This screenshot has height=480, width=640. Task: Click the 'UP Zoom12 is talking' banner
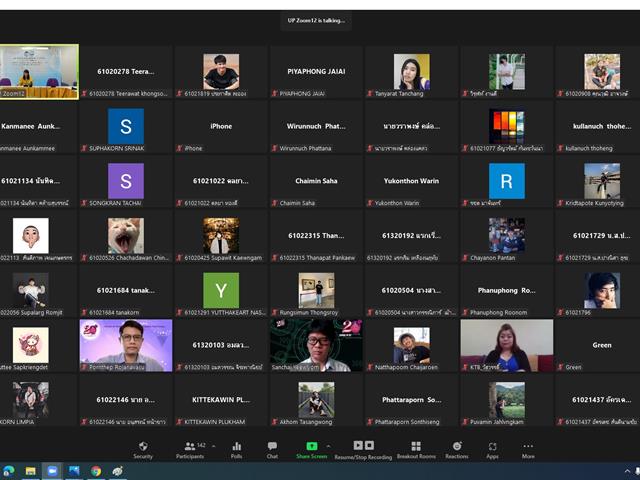coord(316,20)
